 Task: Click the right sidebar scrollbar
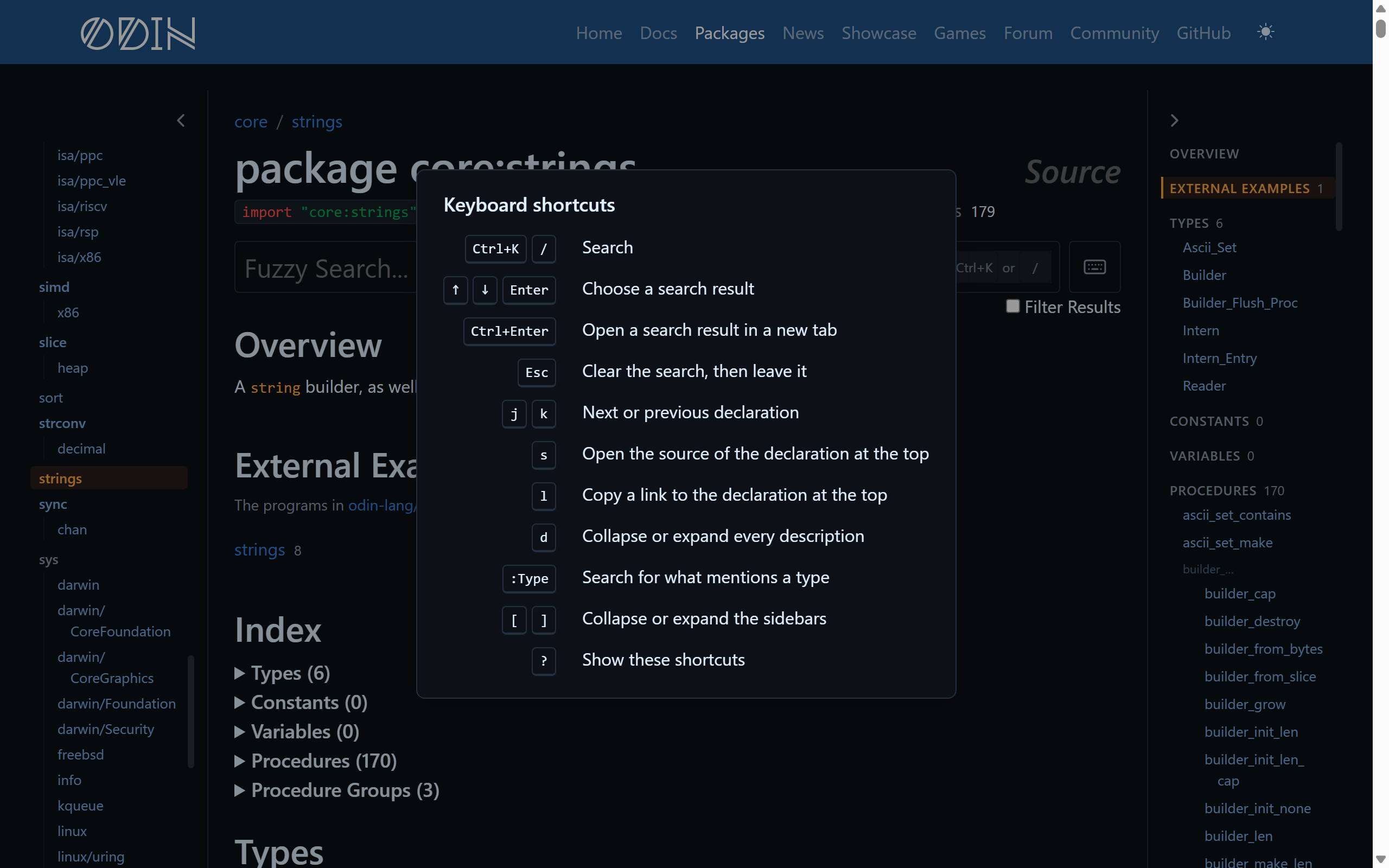coord(1339,187)
